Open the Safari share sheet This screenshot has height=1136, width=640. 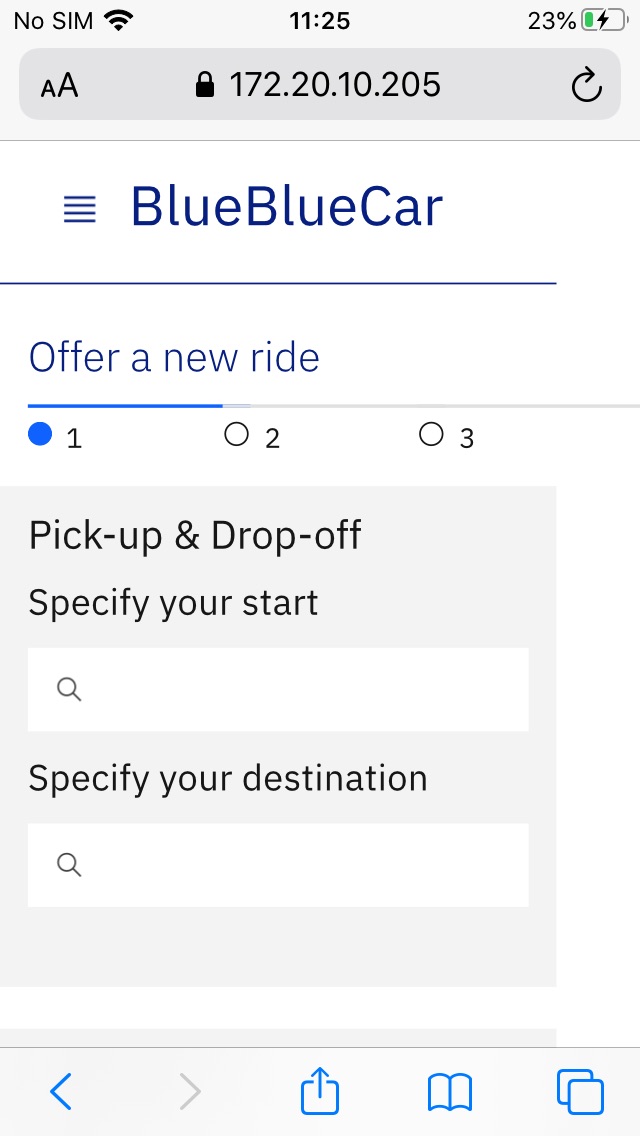click(x=320, y=1091)
